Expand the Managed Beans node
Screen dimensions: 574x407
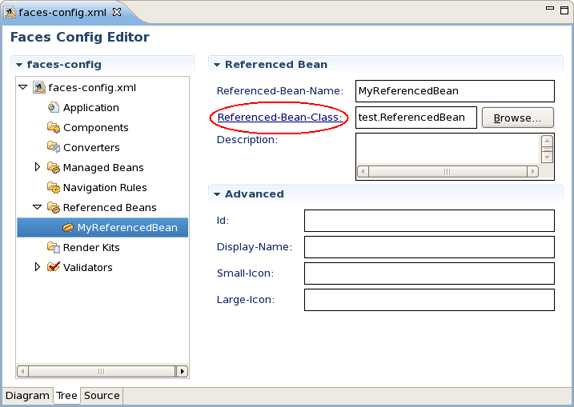(37, 167)
